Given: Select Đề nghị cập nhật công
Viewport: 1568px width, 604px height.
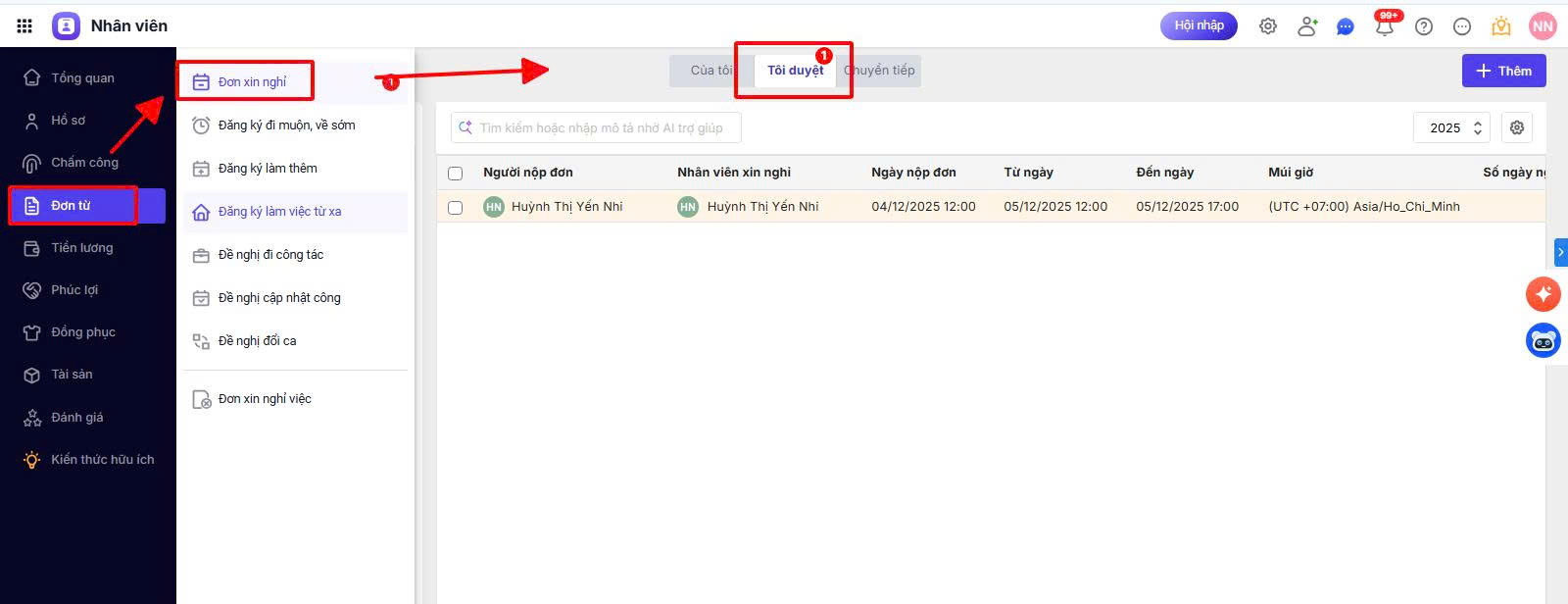Looking at the screenshot, I should (x=295, y=297).
